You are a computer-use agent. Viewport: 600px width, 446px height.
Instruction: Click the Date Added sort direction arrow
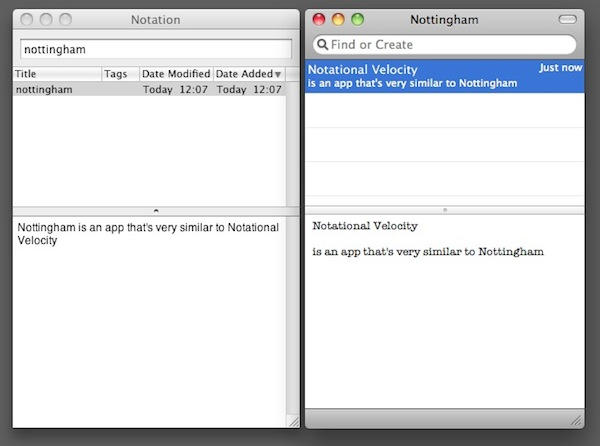(x=278, y=74)
